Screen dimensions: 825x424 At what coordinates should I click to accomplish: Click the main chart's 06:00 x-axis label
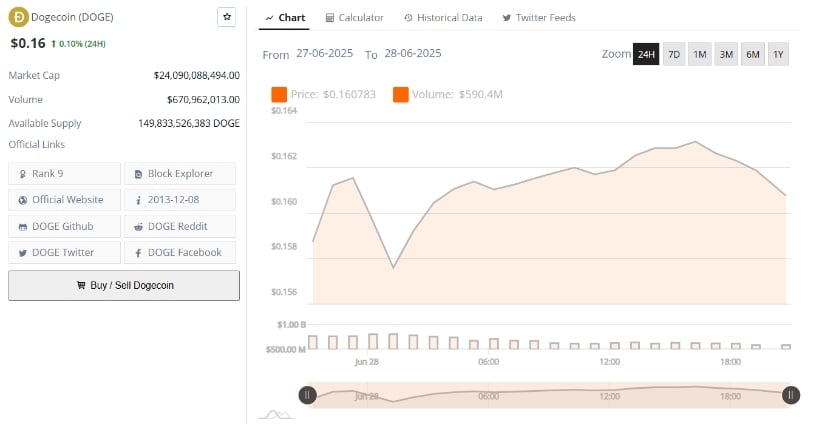tap(489, 362)
